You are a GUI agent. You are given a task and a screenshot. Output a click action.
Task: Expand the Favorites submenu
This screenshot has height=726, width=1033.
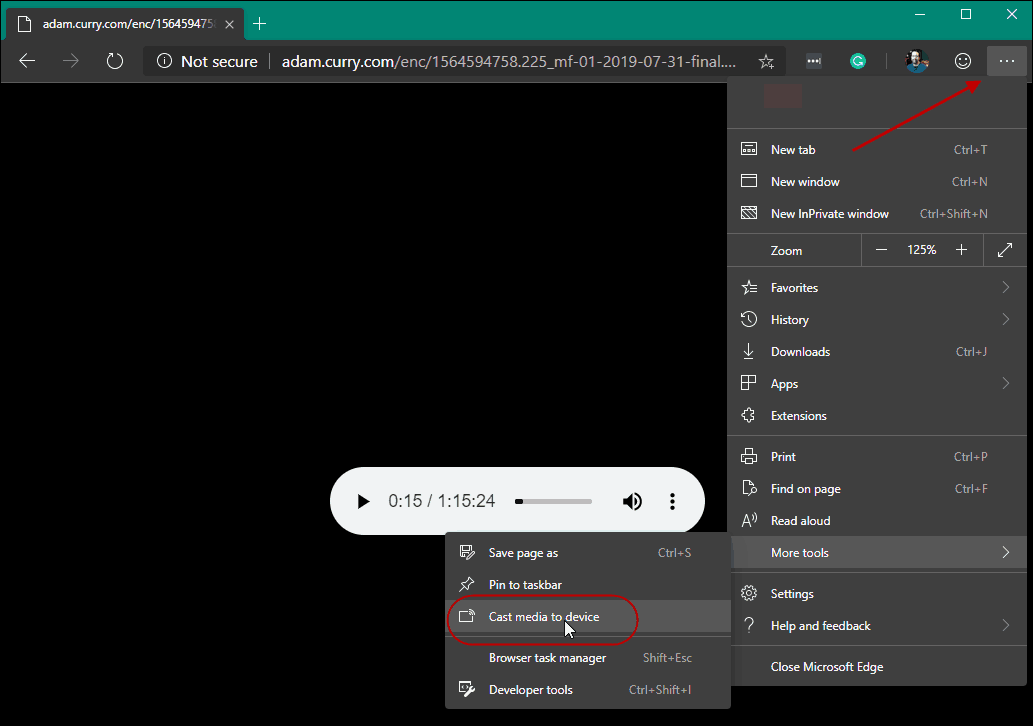coord(877,288)
